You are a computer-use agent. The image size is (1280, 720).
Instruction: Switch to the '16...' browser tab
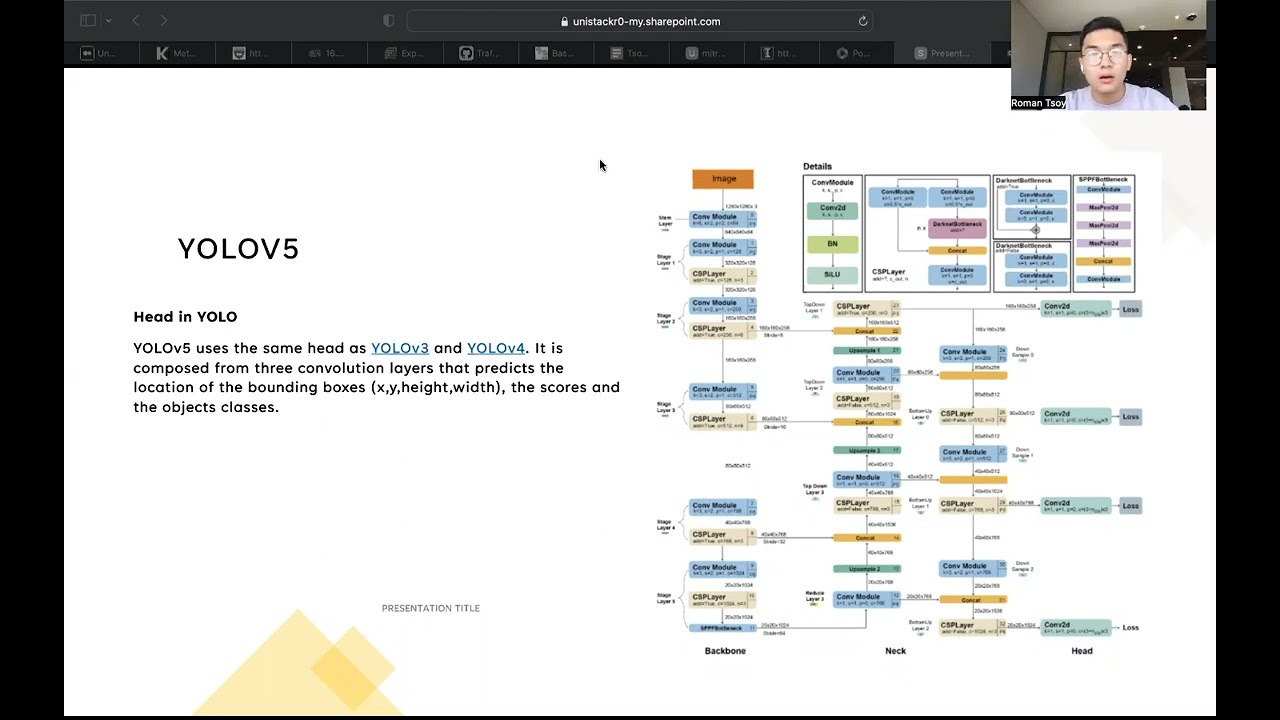pyautogui.click(x=329, y=53)
